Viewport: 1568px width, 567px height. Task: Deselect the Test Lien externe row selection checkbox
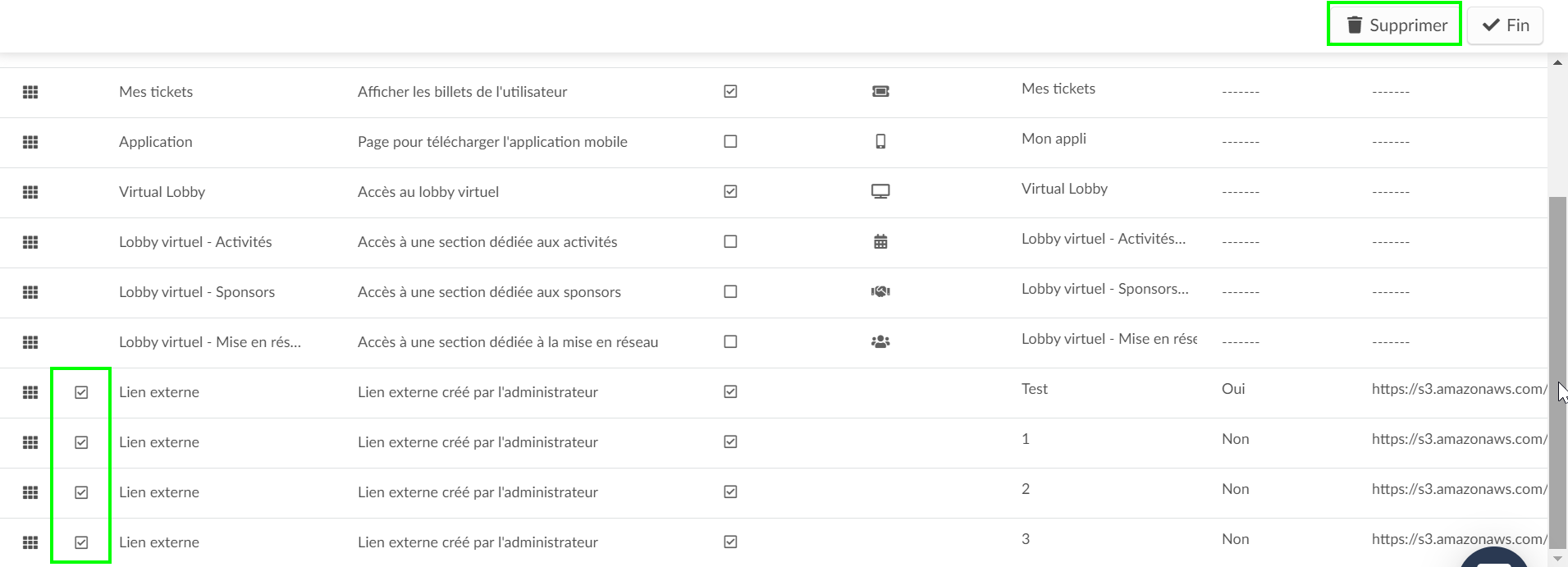[x=81, y=392]
